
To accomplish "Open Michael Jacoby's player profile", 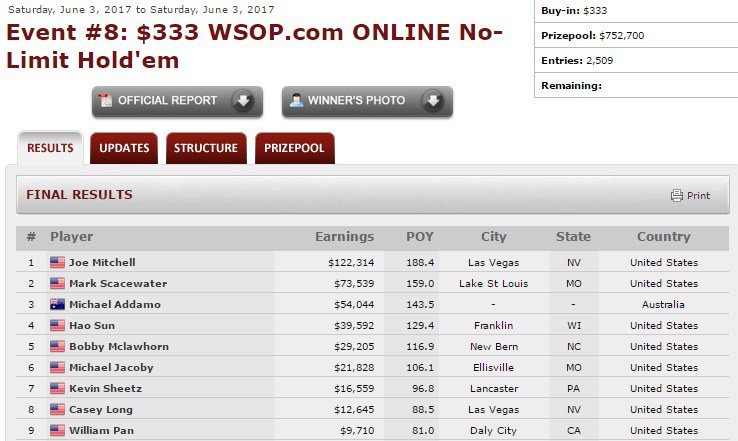I will 111,367.
